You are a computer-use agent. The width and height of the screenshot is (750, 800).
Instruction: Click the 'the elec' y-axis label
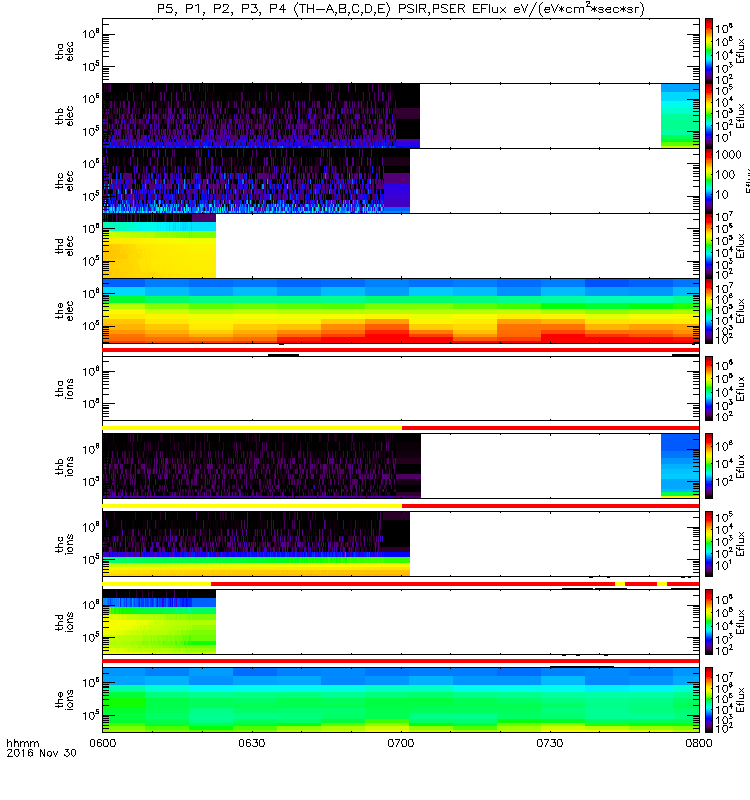[x=64, y=311]
